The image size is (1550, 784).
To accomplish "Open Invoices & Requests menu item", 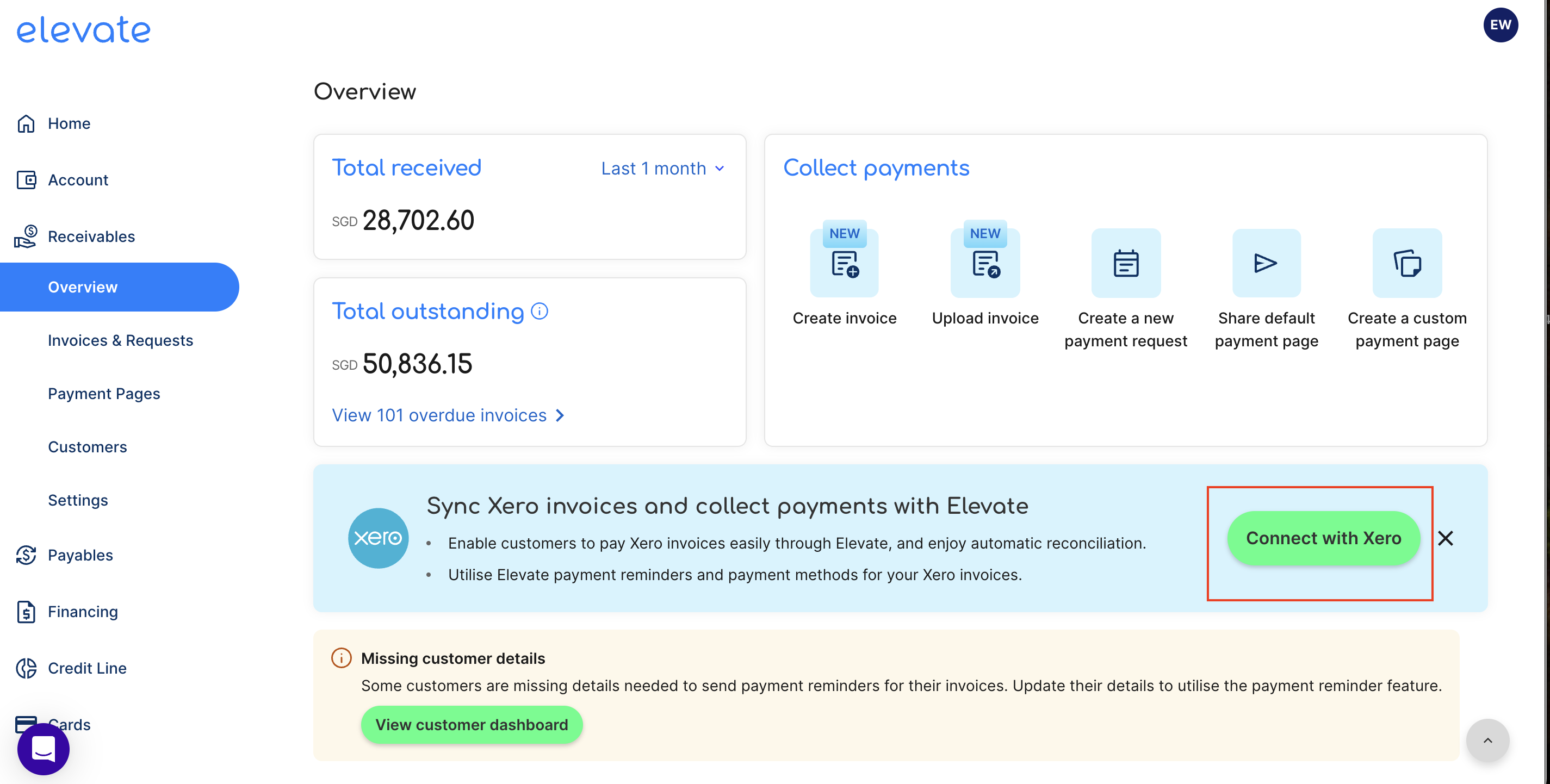I will (x=120, y=340).
